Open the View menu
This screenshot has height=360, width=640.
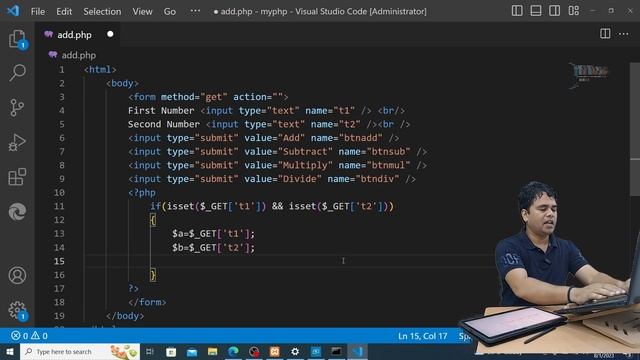(x=142, y=11)
